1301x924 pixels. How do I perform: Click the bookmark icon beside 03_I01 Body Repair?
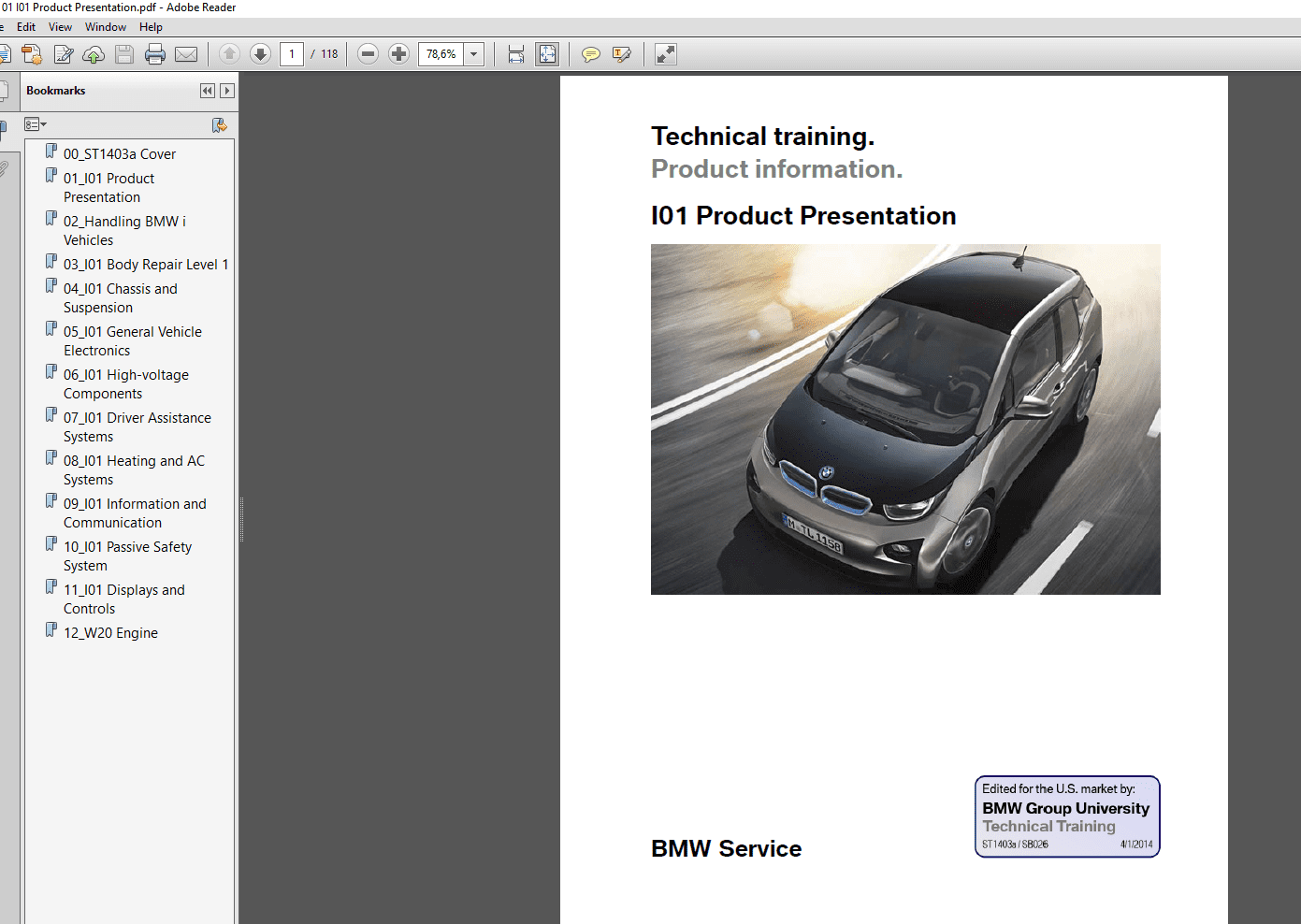(51, 261)
